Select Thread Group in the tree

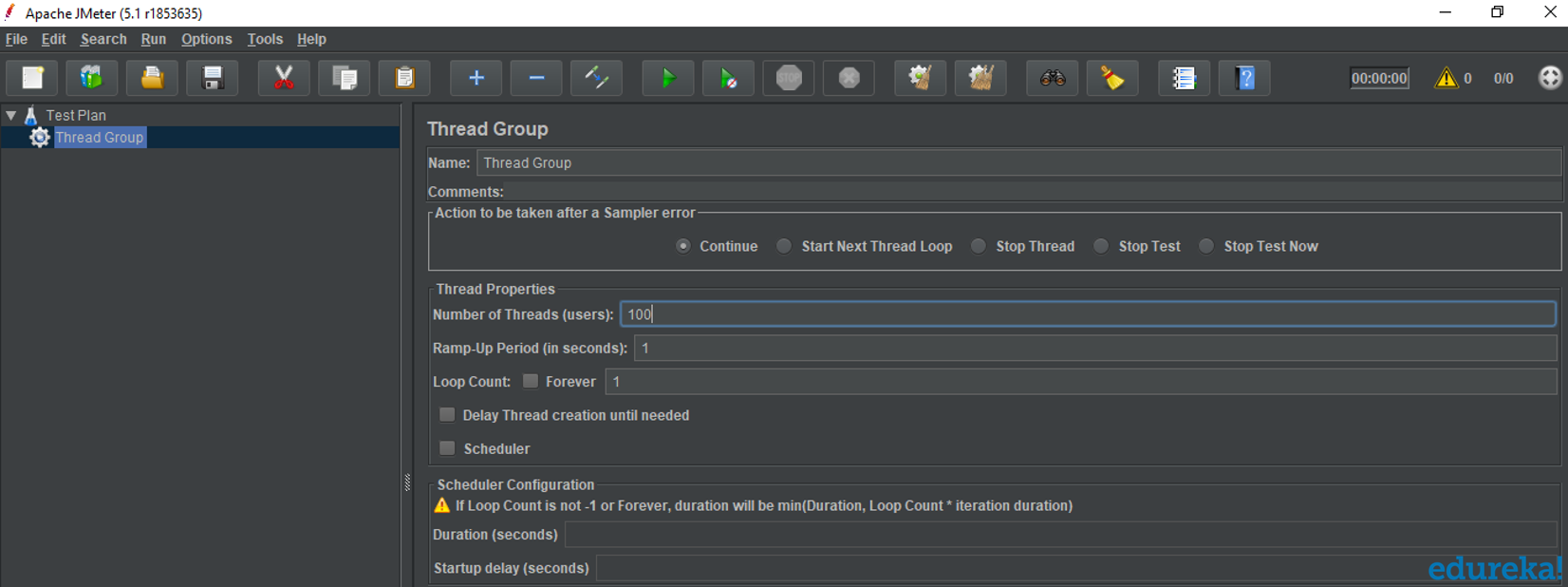[99, 138]
